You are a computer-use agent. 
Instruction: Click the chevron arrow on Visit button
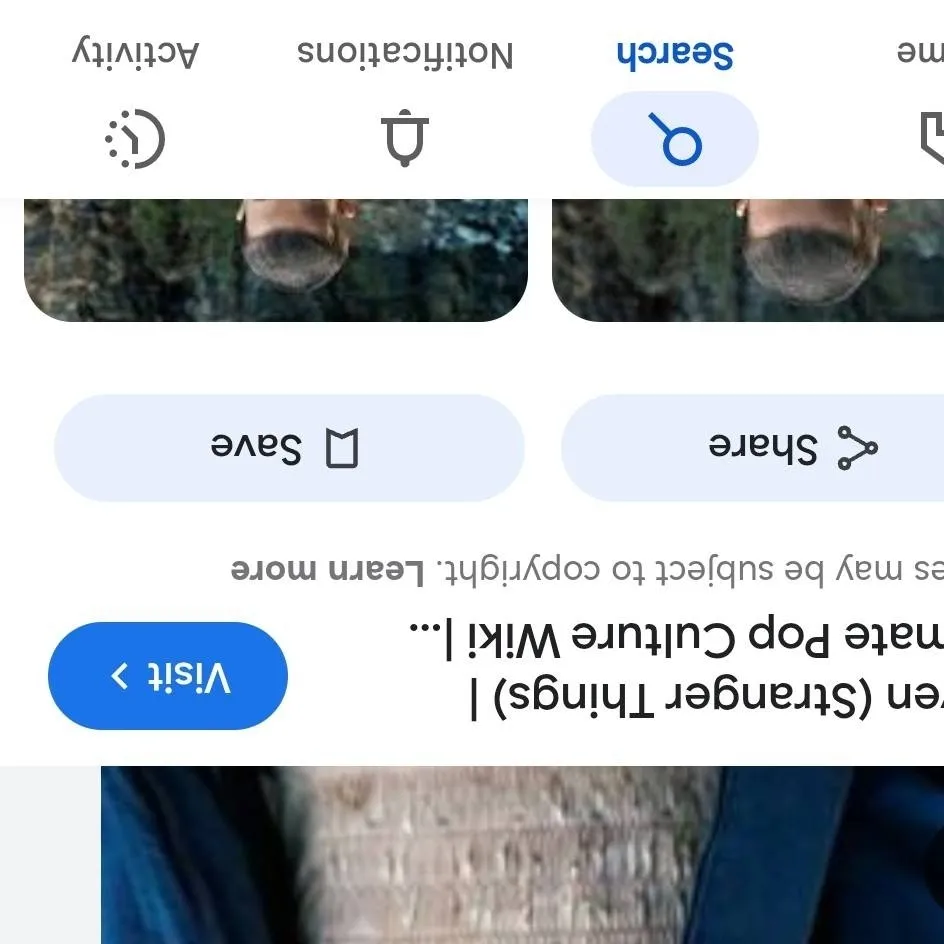click(119, 675)
